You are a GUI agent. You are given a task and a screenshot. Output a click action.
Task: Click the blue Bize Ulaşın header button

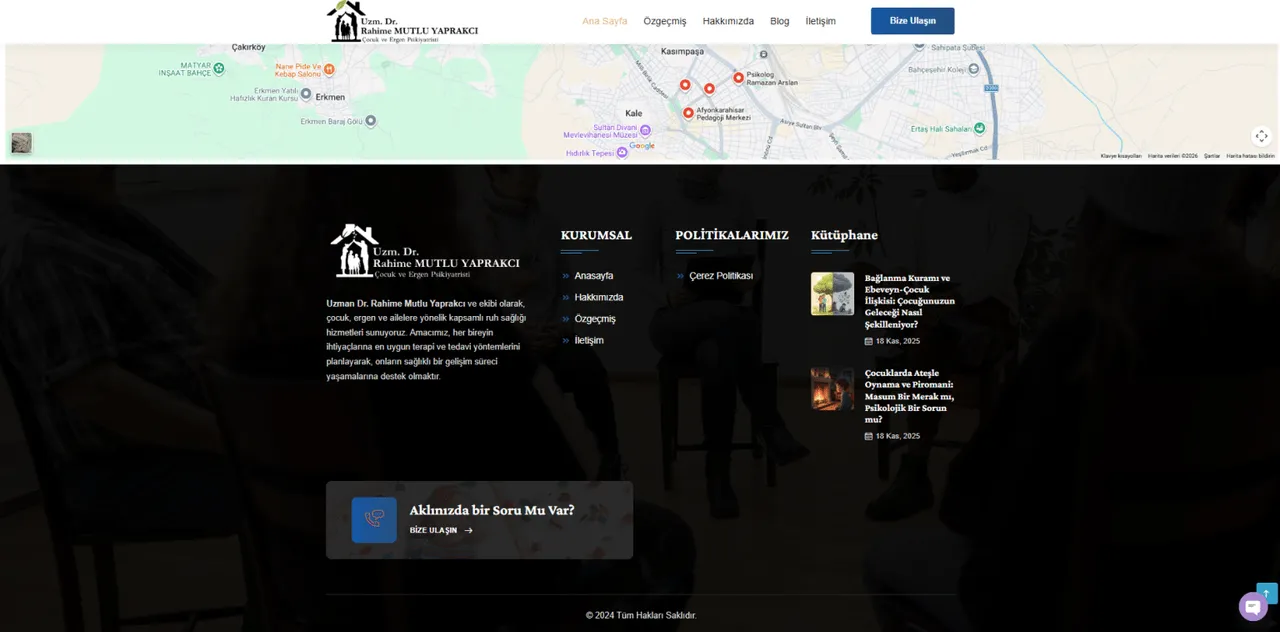[x=912, y=21]
